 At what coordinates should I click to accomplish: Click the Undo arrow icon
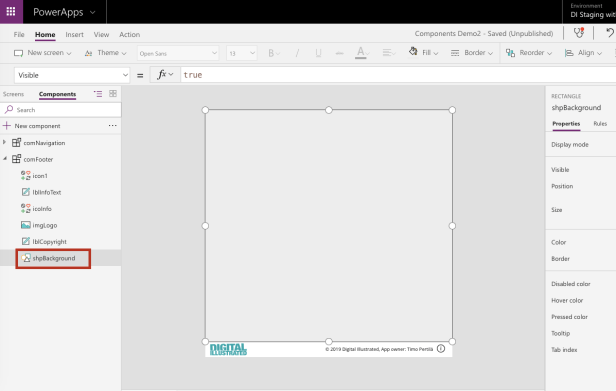(610, 33)
